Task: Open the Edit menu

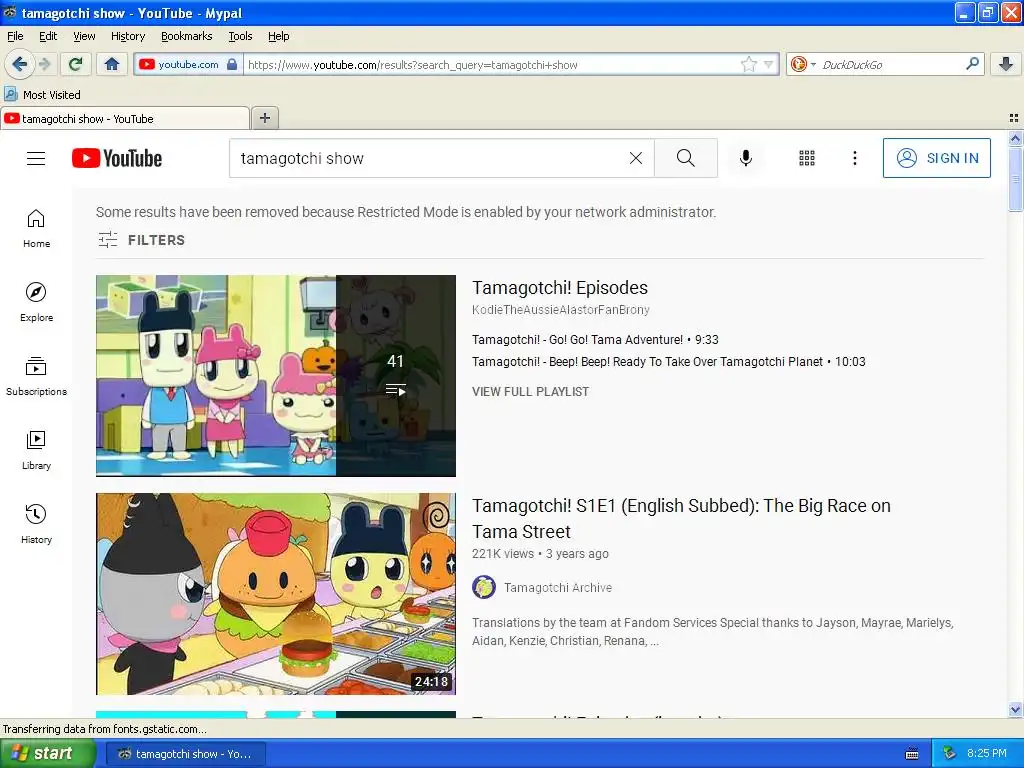Action: point(48,36)
